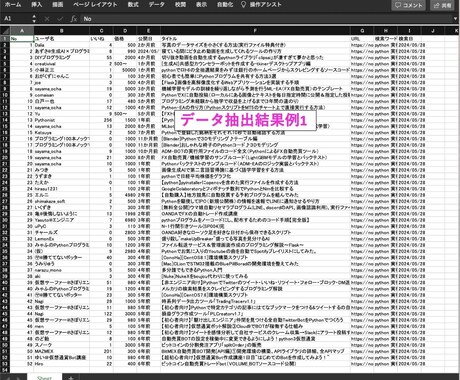This screenshot has width=460, height=380.
Task: Click the formula bar containing No
Action: (x=267, y=19)
